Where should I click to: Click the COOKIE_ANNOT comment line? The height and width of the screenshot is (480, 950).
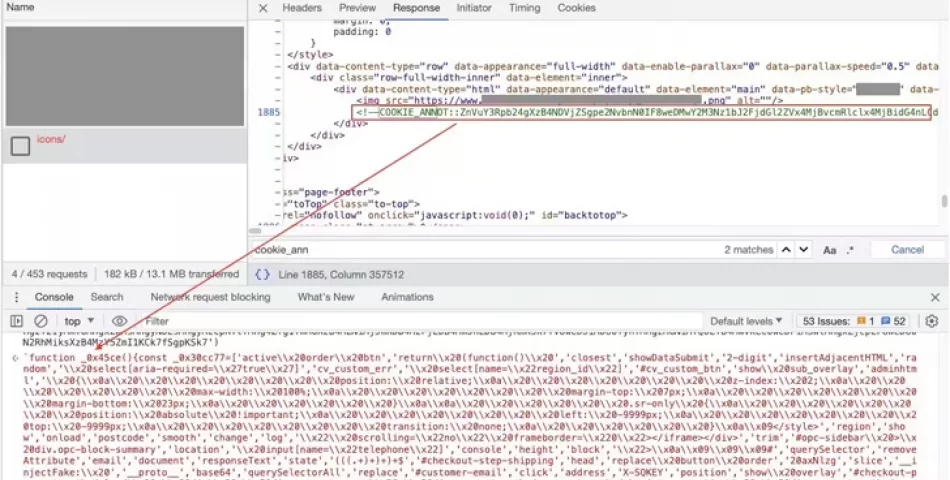[641, 113]
